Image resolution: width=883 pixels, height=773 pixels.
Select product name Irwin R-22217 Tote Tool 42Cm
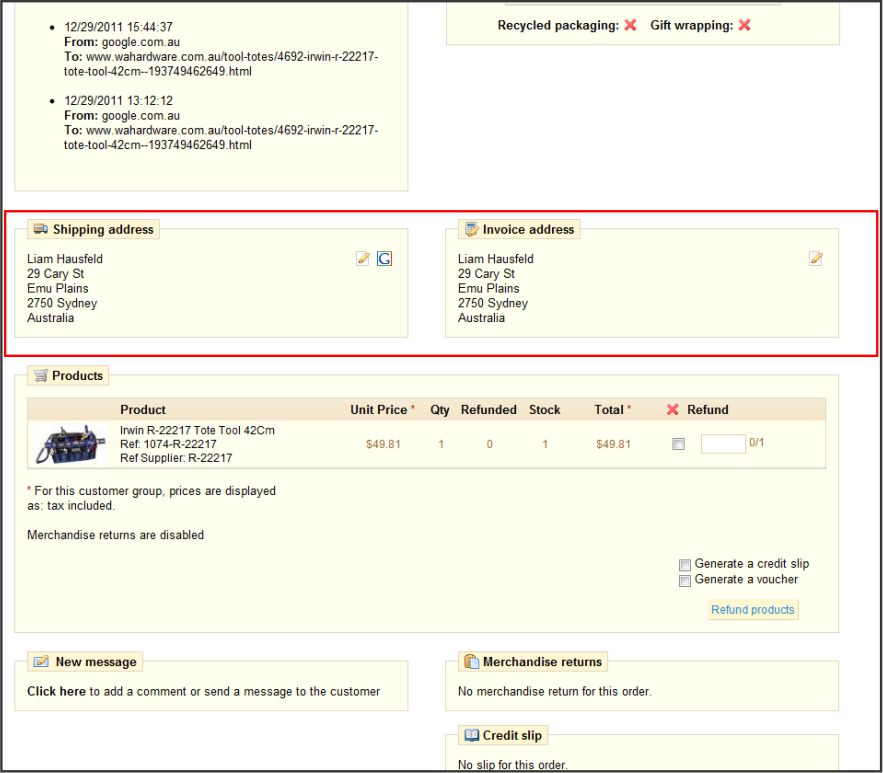(x=197, y=430)
